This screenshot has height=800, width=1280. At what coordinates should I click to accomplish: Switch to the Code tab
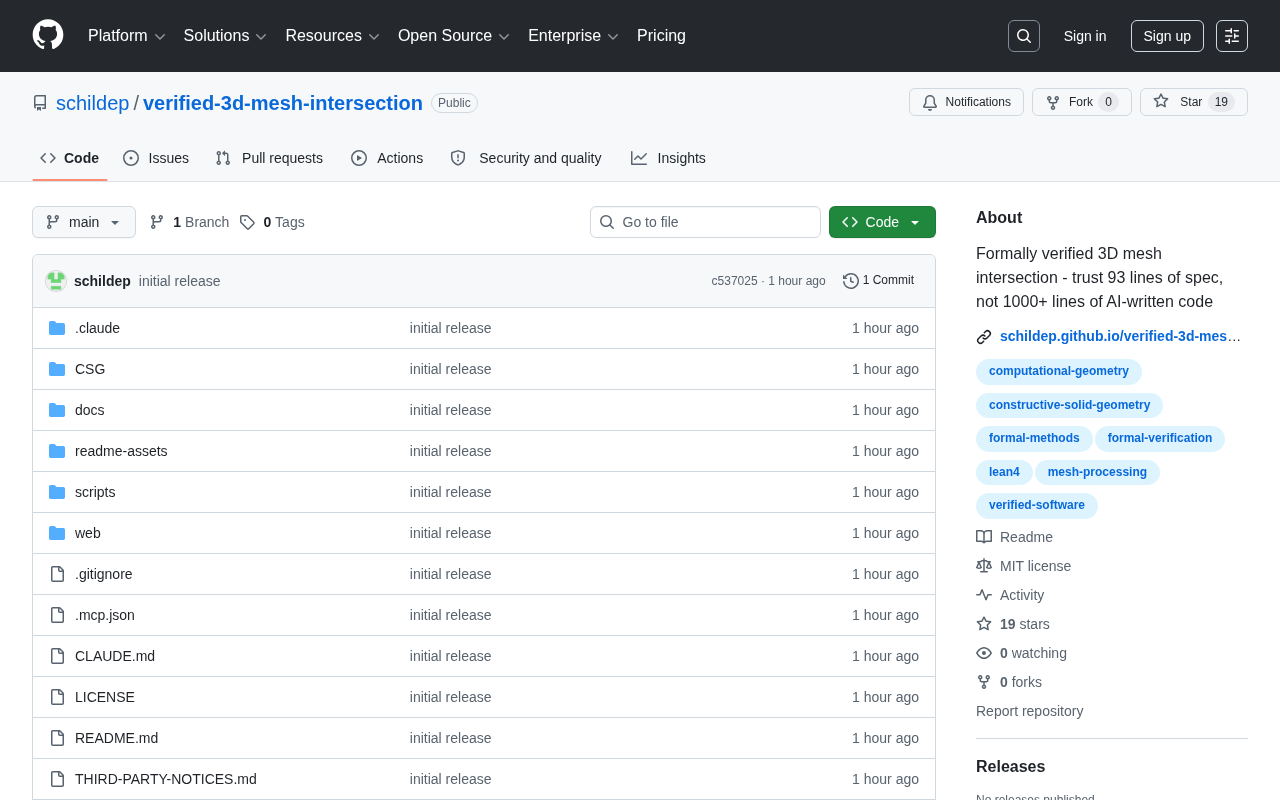(x=70, y=158)
